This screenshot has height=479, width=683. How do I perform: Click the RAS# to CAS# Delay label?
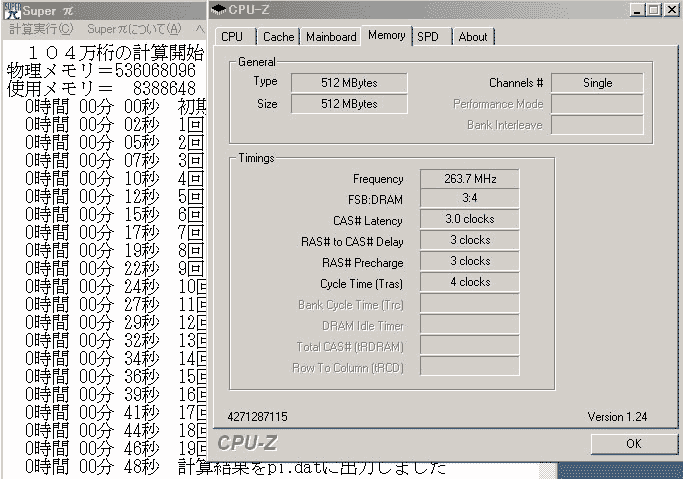(352, 242)
